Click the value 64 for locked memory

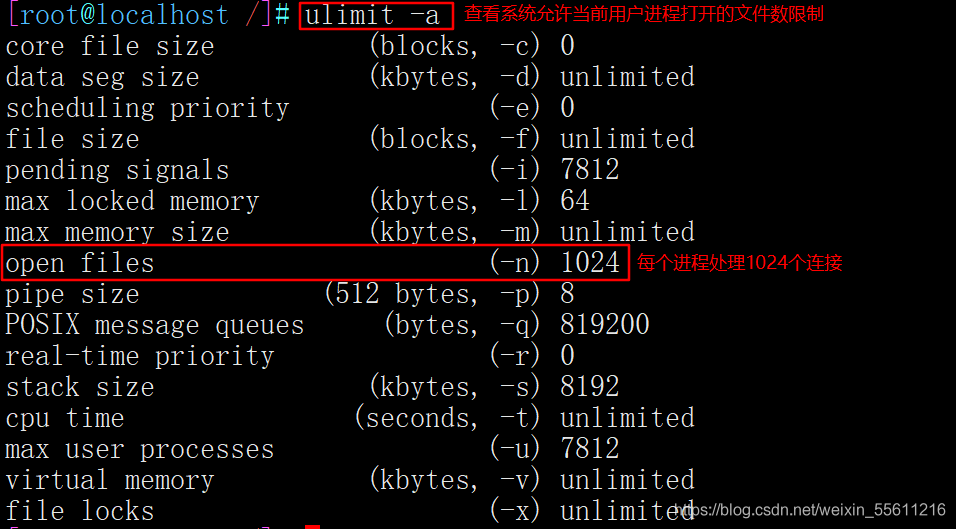coord(575,201)
